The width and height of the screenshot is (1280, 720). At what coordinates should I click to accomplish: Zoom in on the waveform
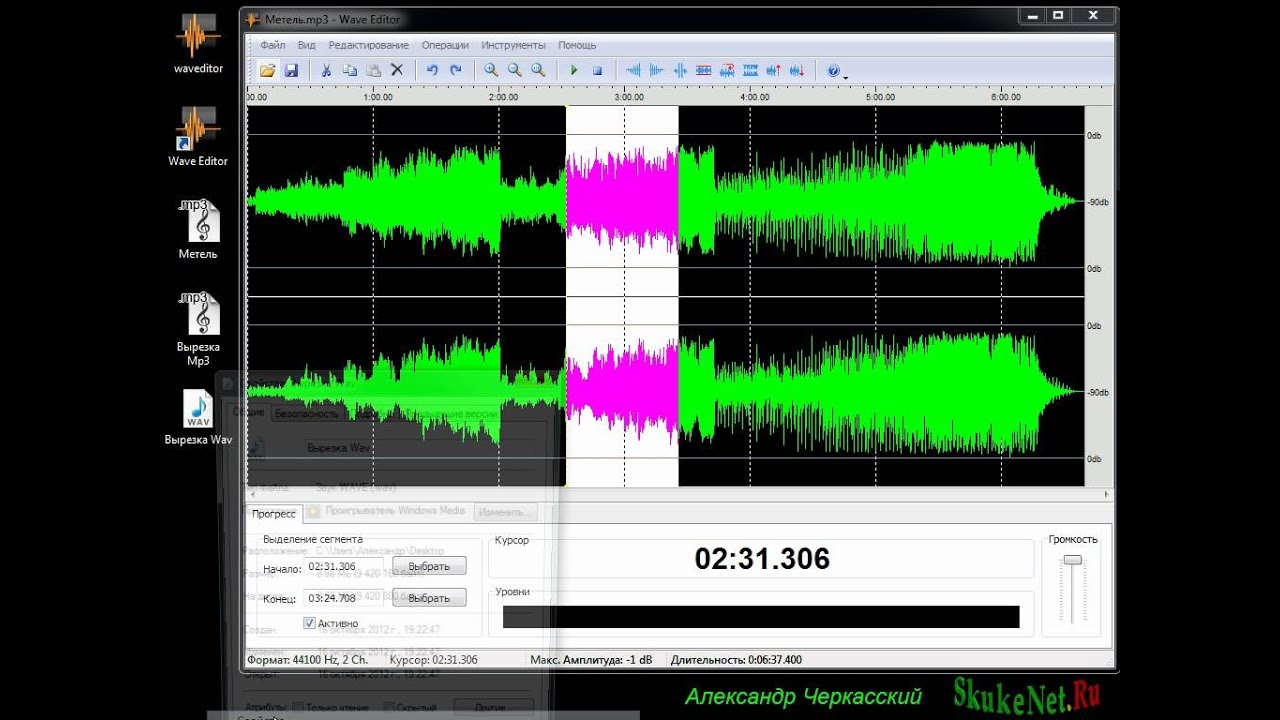click(x=491, y=70)
